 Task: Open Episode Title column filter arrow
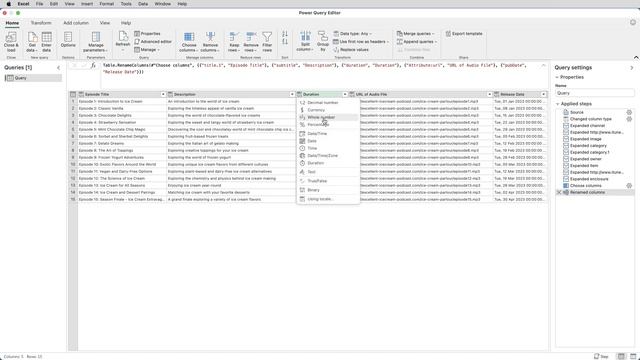[163, 94]
